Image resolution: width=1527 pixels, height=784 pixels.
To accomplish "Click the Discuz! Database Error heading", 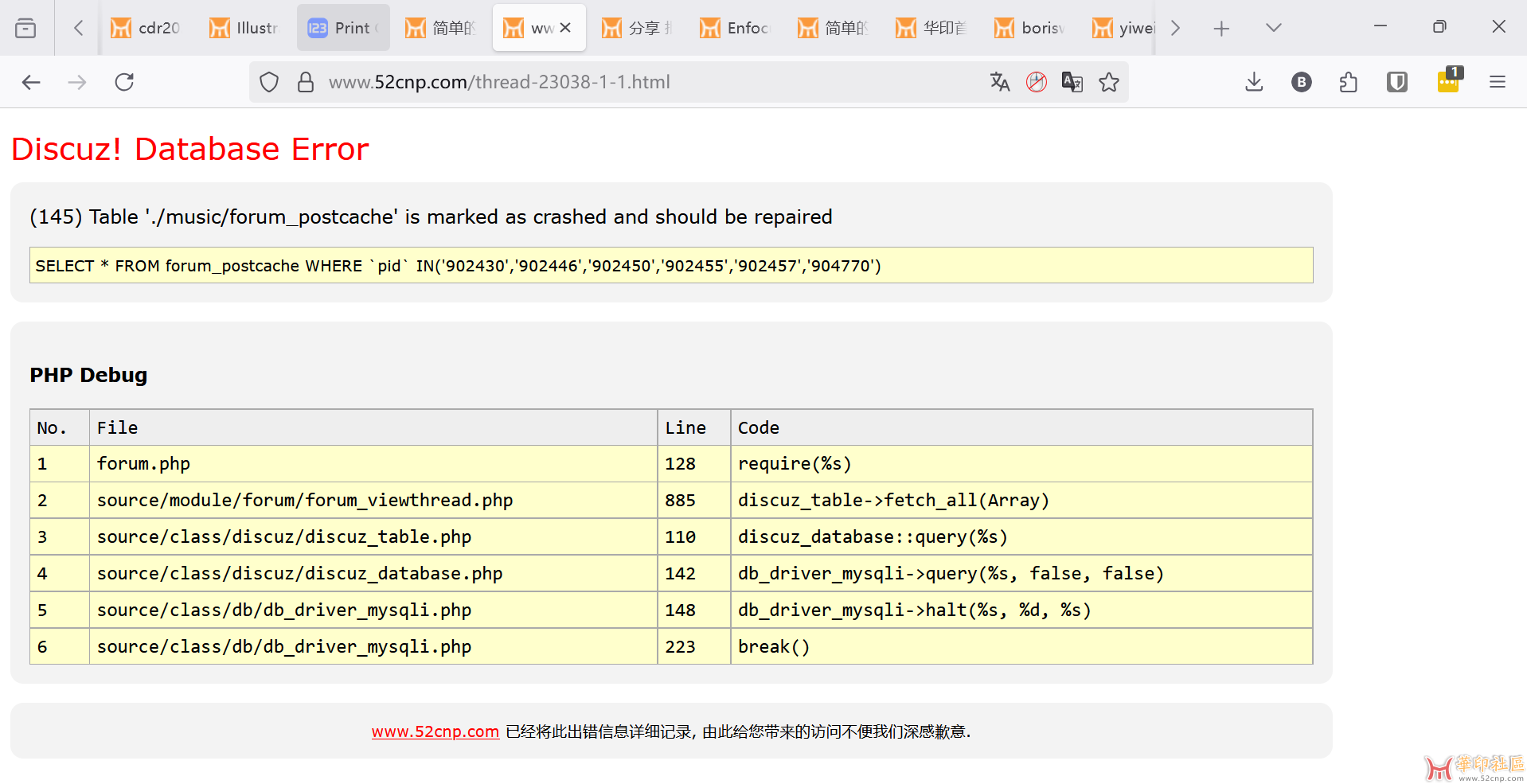I will 190,149.
